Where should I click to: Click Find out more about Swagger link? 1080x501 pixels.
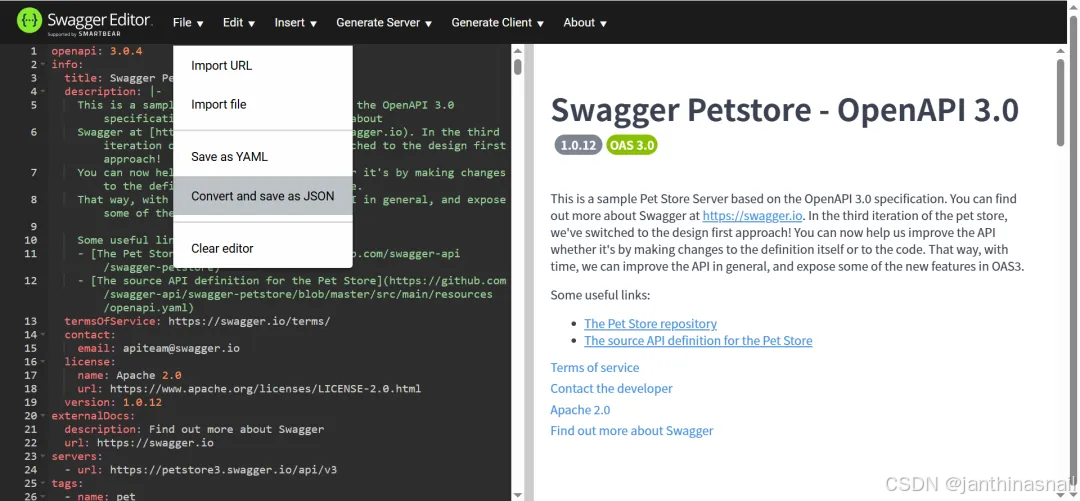tap(632, 431)
